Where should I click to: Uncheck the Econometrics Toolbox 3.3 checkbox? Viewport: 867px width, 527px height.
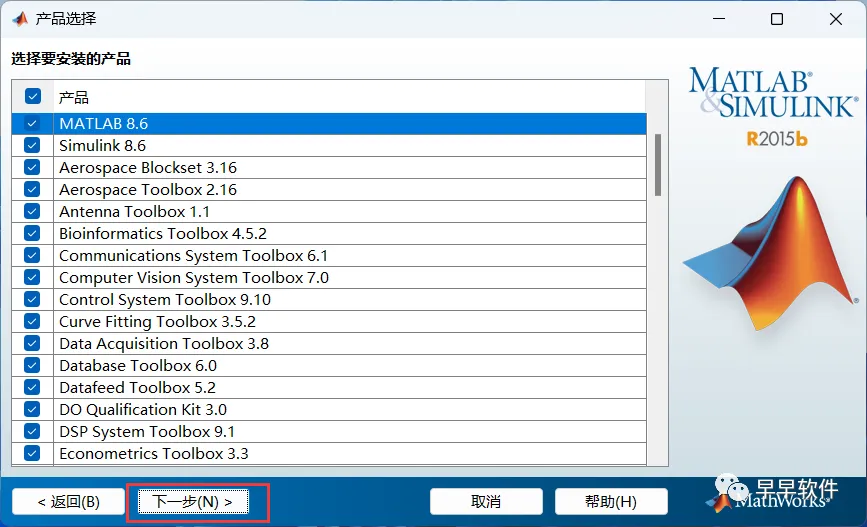point(32,453)
